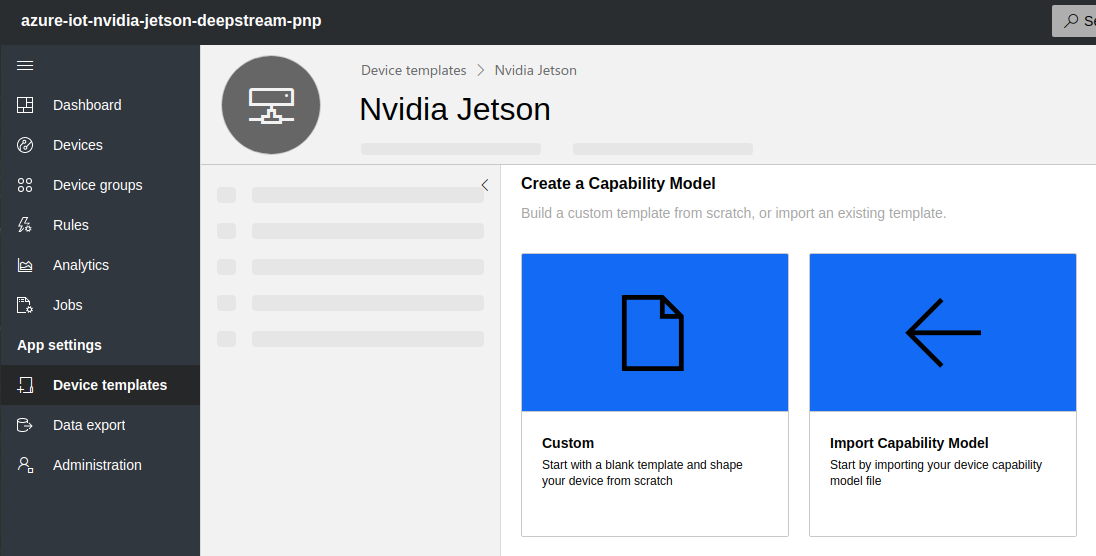The image size is (1096, 556).
Task: Go to Device groups
Action: (x=100, y=185)
